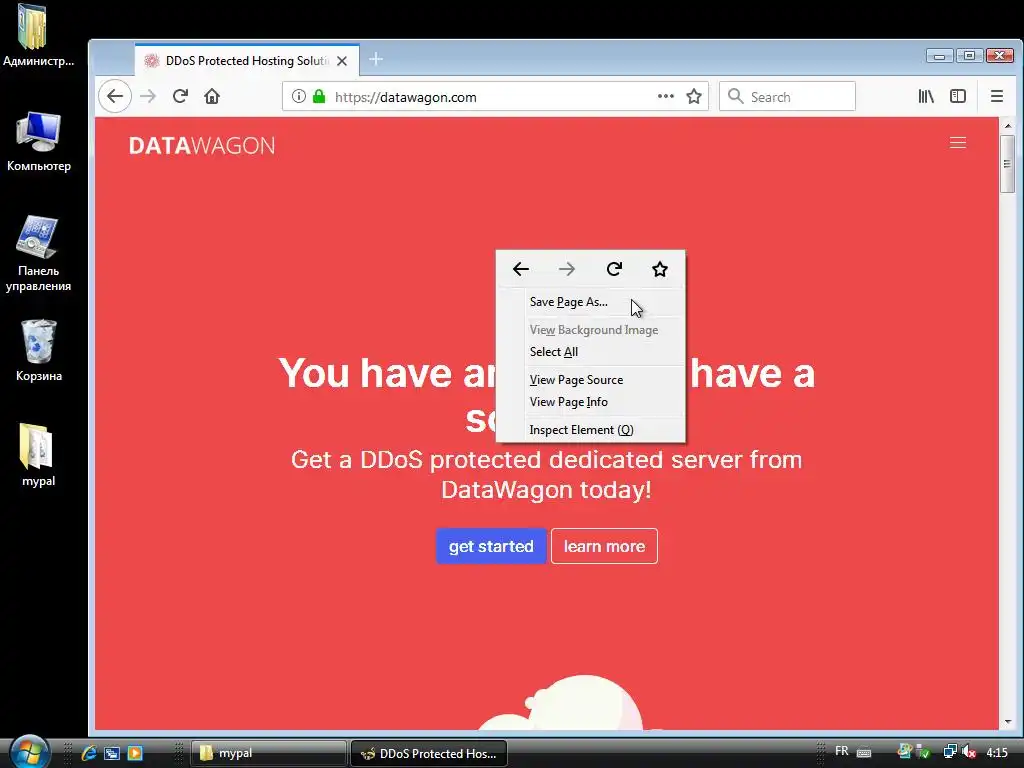Open the page actions three-dots menu
The height and width of the screenshot is (768, 1024).
(x=665, y=96)
